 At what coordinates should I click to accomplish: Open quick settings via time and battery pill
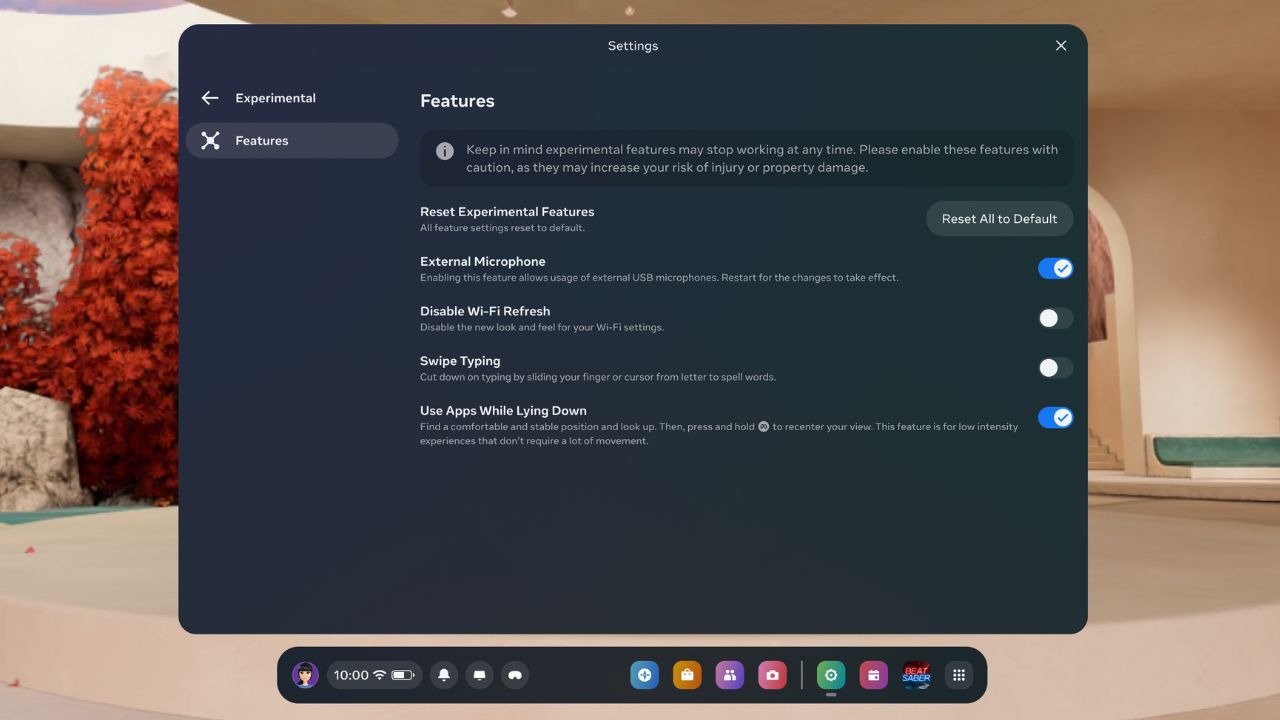(x=374, y=675)
